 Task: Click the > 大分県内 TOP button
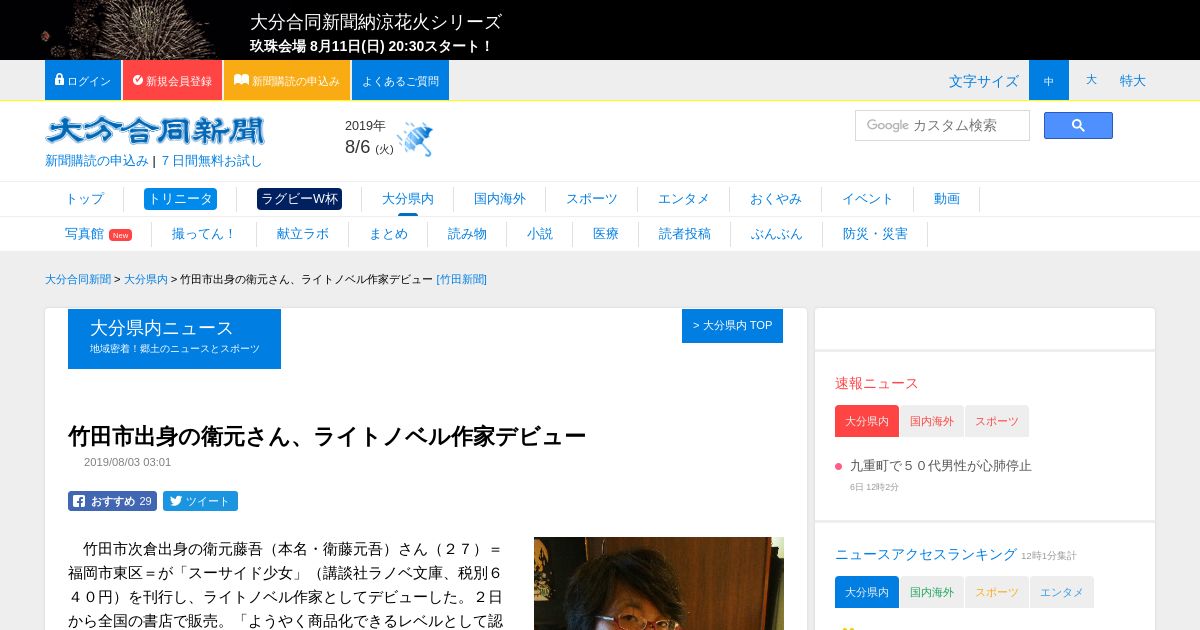pyautogui.click(x=732, y=326)
